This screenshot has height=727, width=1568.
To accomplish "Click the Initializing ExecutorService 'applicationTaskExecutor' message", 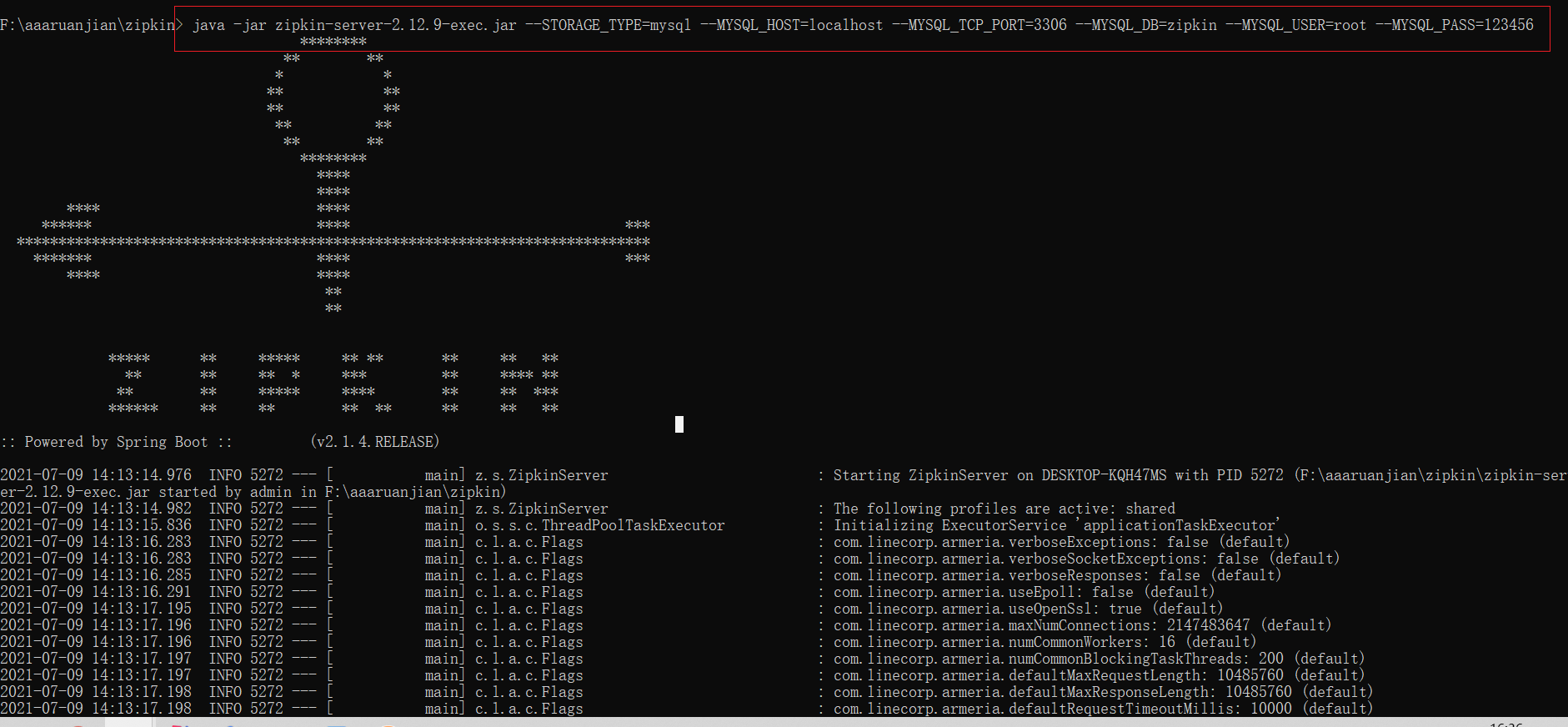I will 1057,525.
